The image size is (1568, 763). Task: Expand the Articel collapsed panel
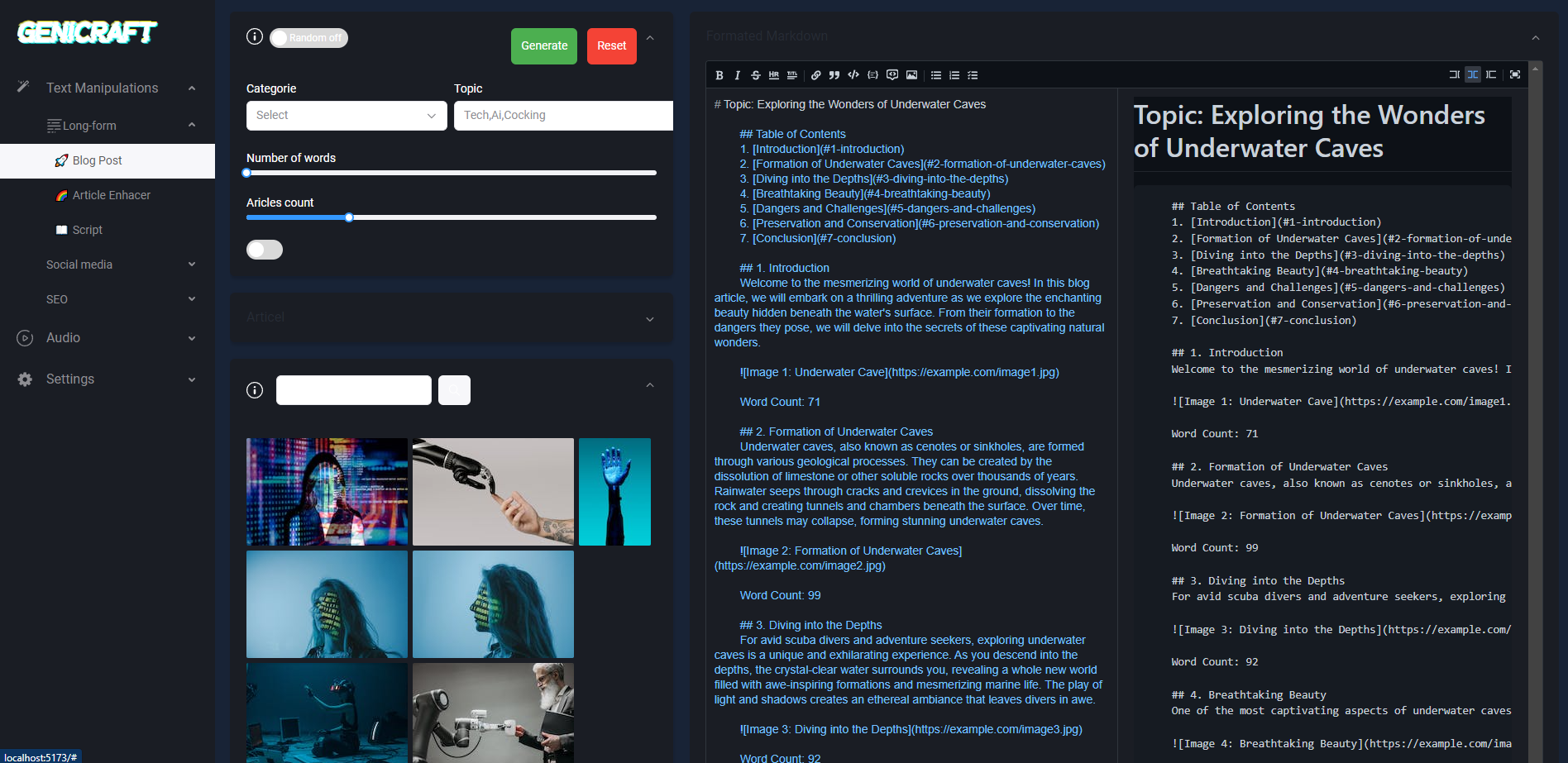(451, 318)
